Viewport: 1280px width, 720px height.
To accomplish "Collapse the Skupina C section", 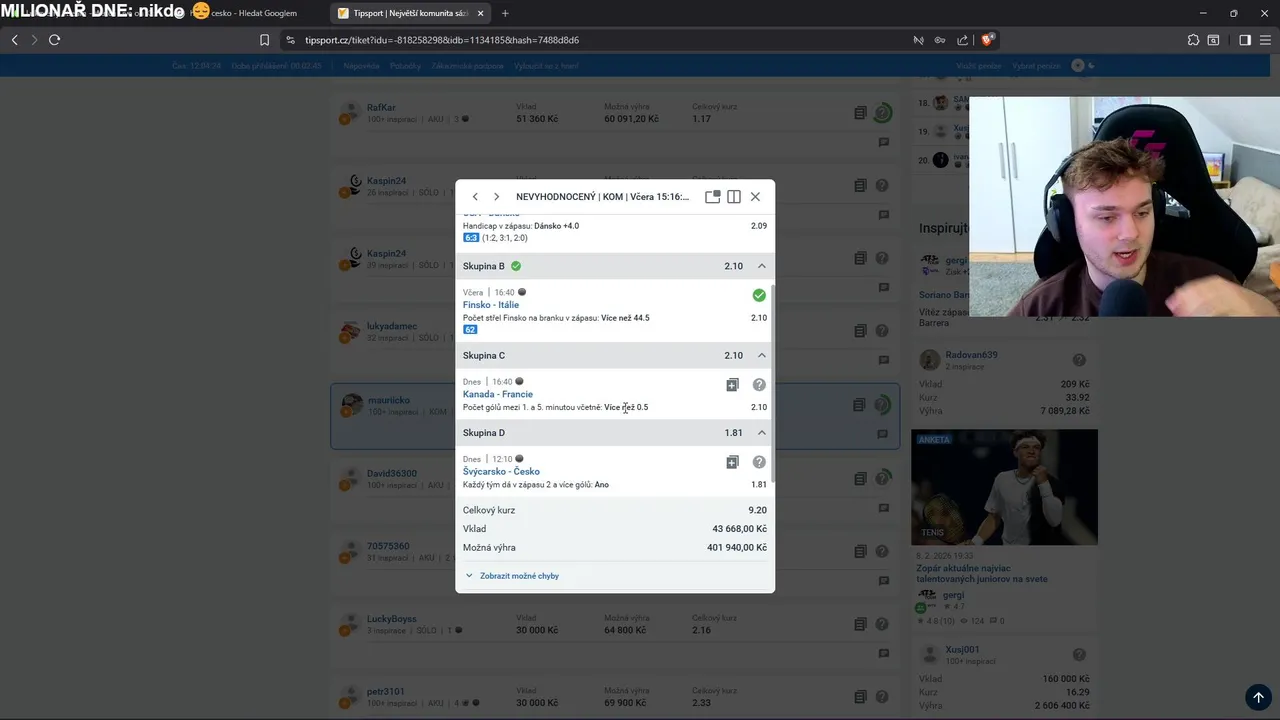I will (x=761, y=356).
